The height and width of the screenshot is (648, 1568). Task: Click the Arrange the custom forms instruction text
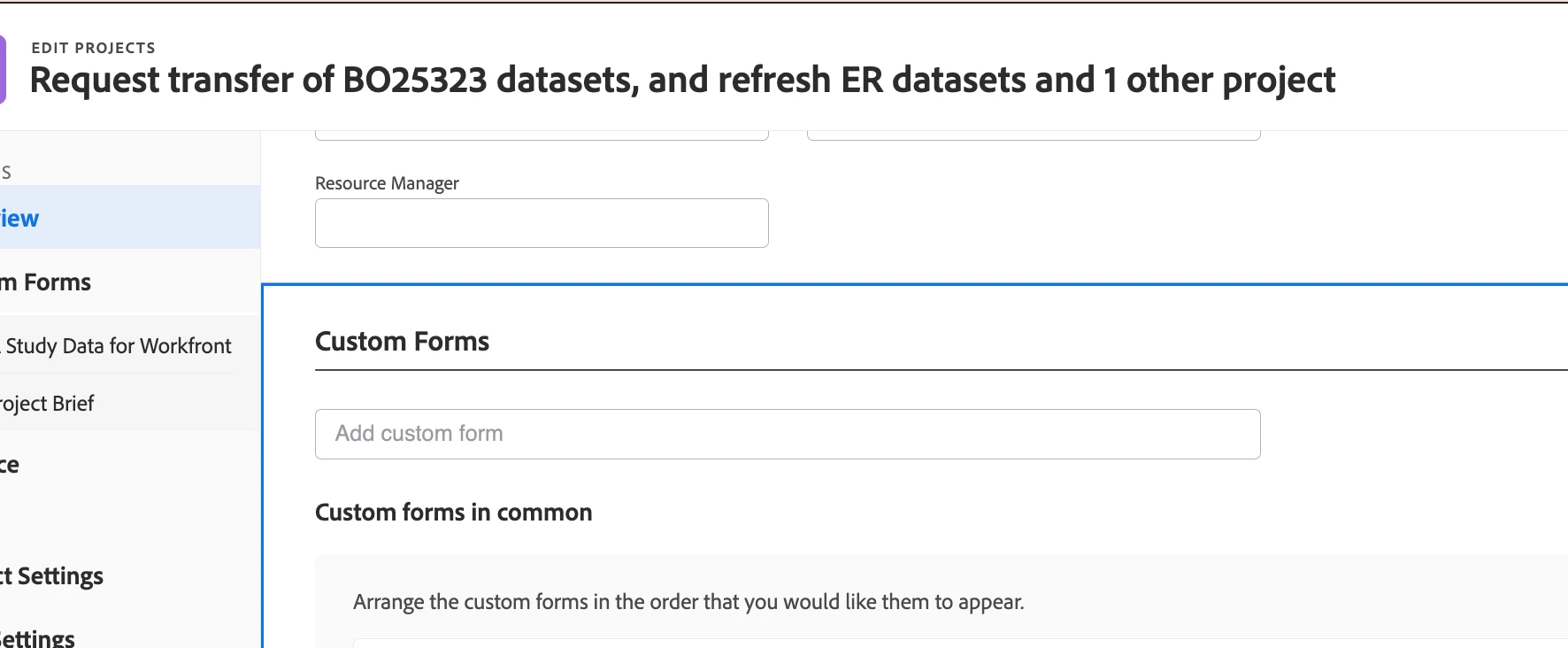pos(688,602)
